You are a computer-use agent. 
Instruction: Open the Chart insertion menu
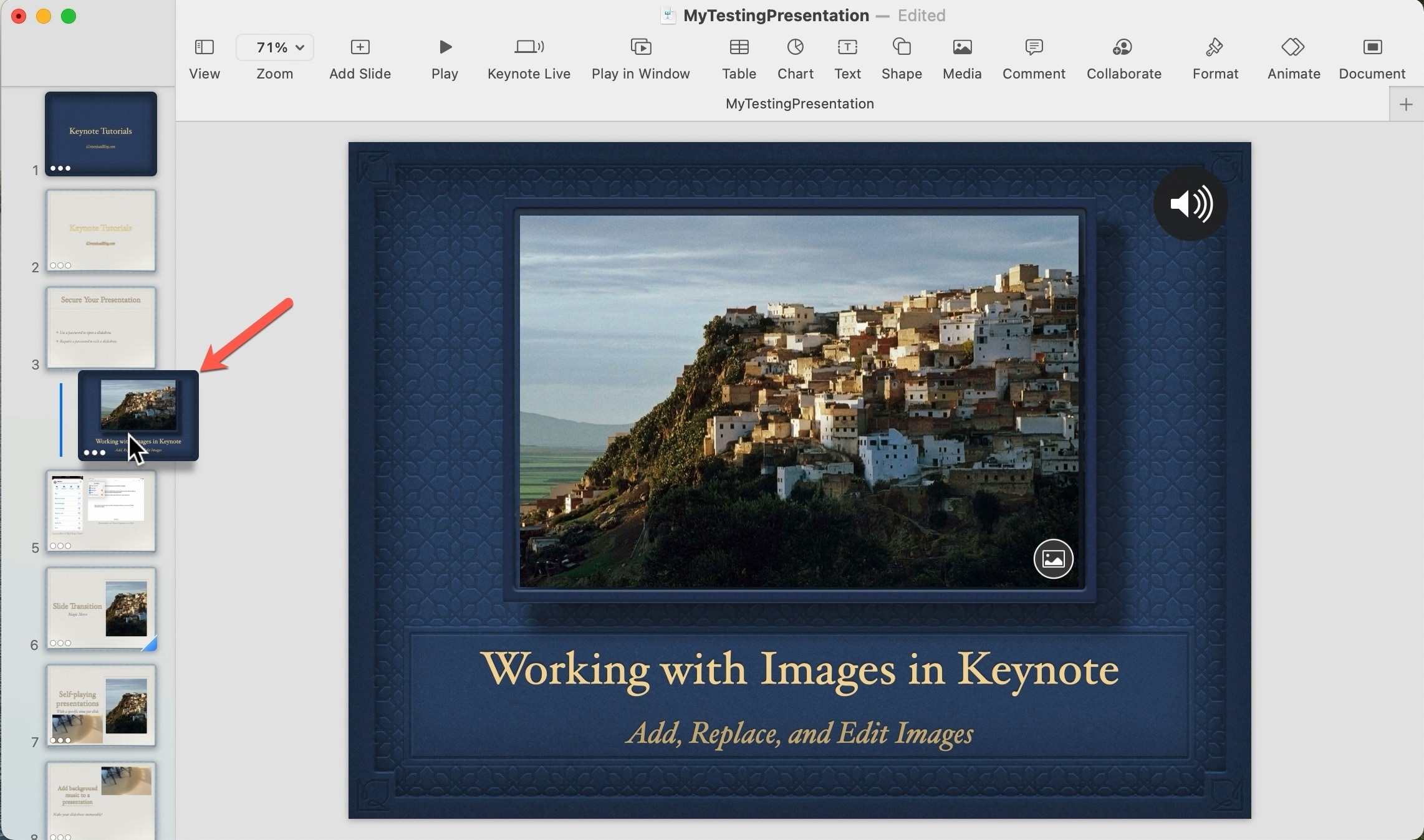(x=795, y=56)
